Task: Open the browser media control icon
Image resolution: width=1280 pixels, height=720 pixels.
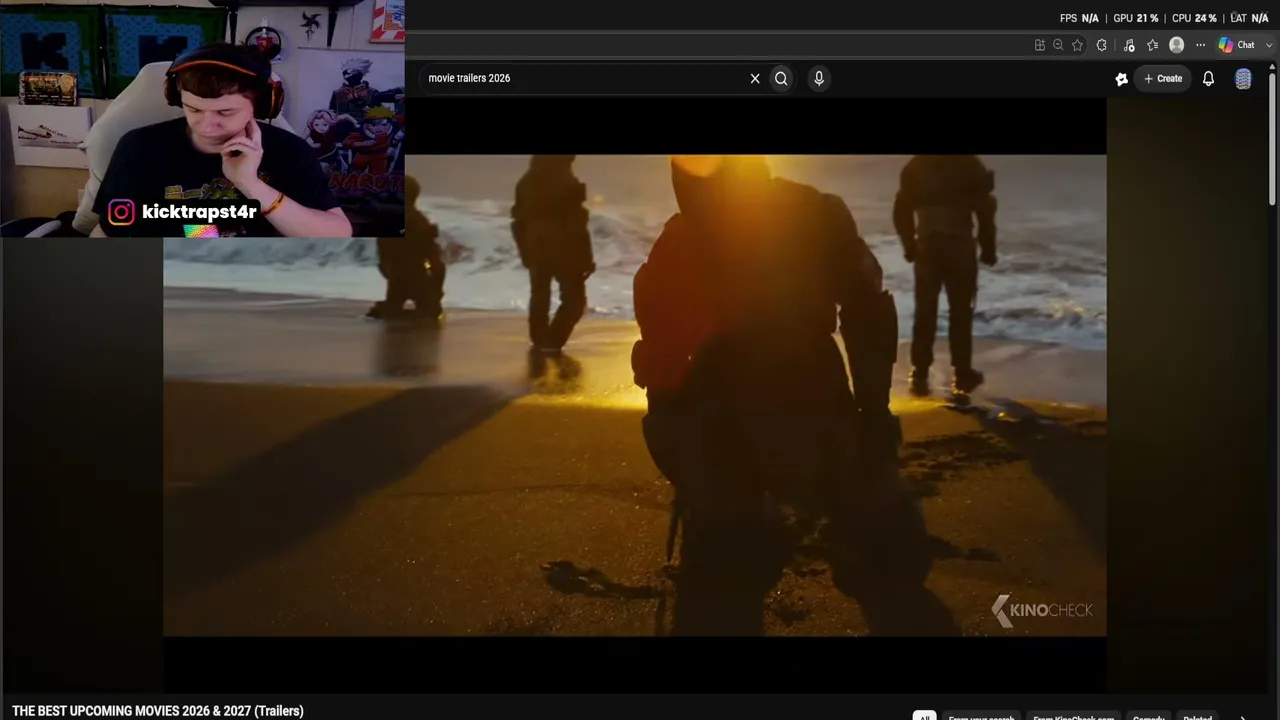Action: [x=1129, y=45]
